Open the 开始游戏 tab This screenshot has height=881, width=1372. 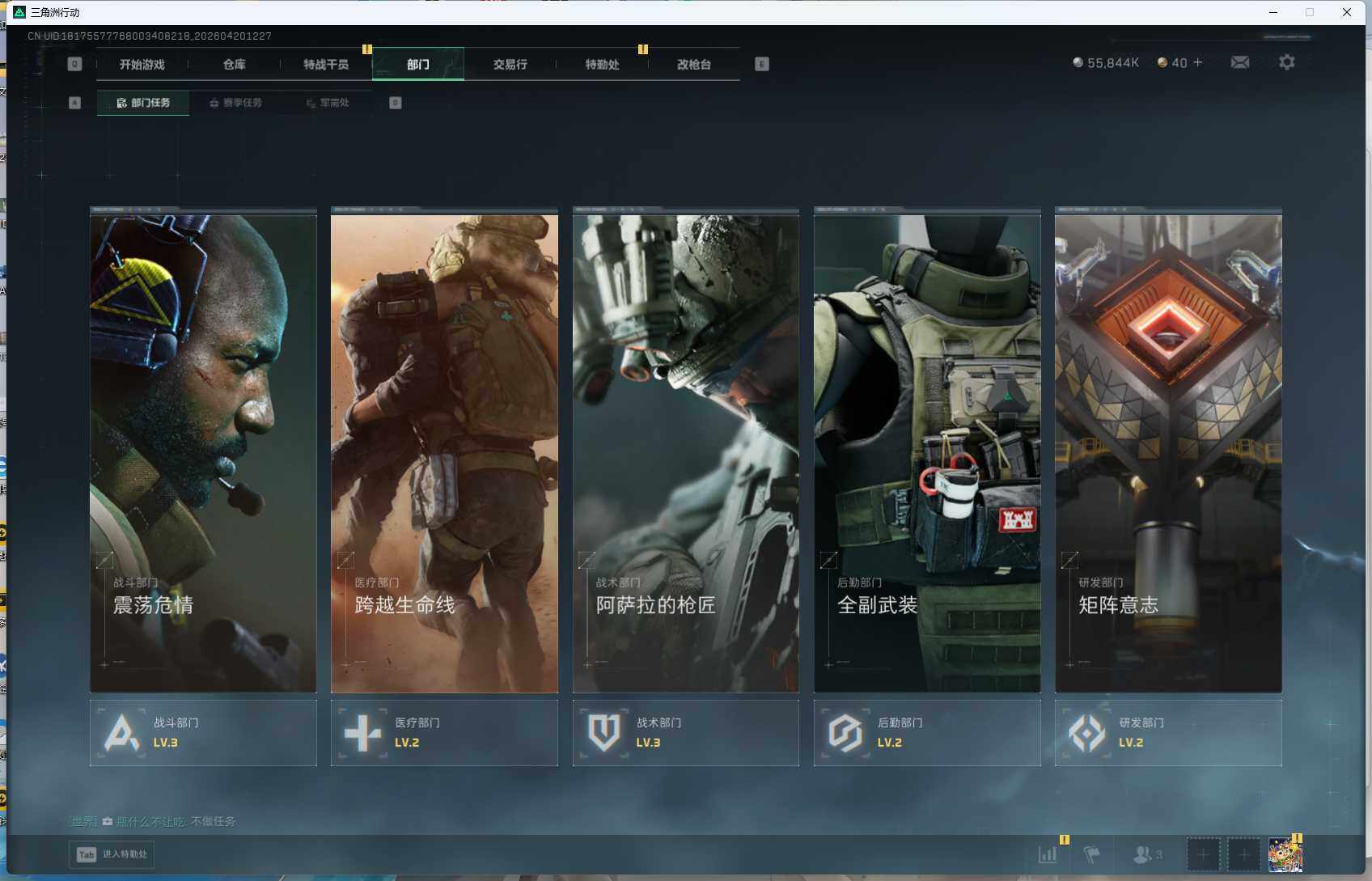142,64
